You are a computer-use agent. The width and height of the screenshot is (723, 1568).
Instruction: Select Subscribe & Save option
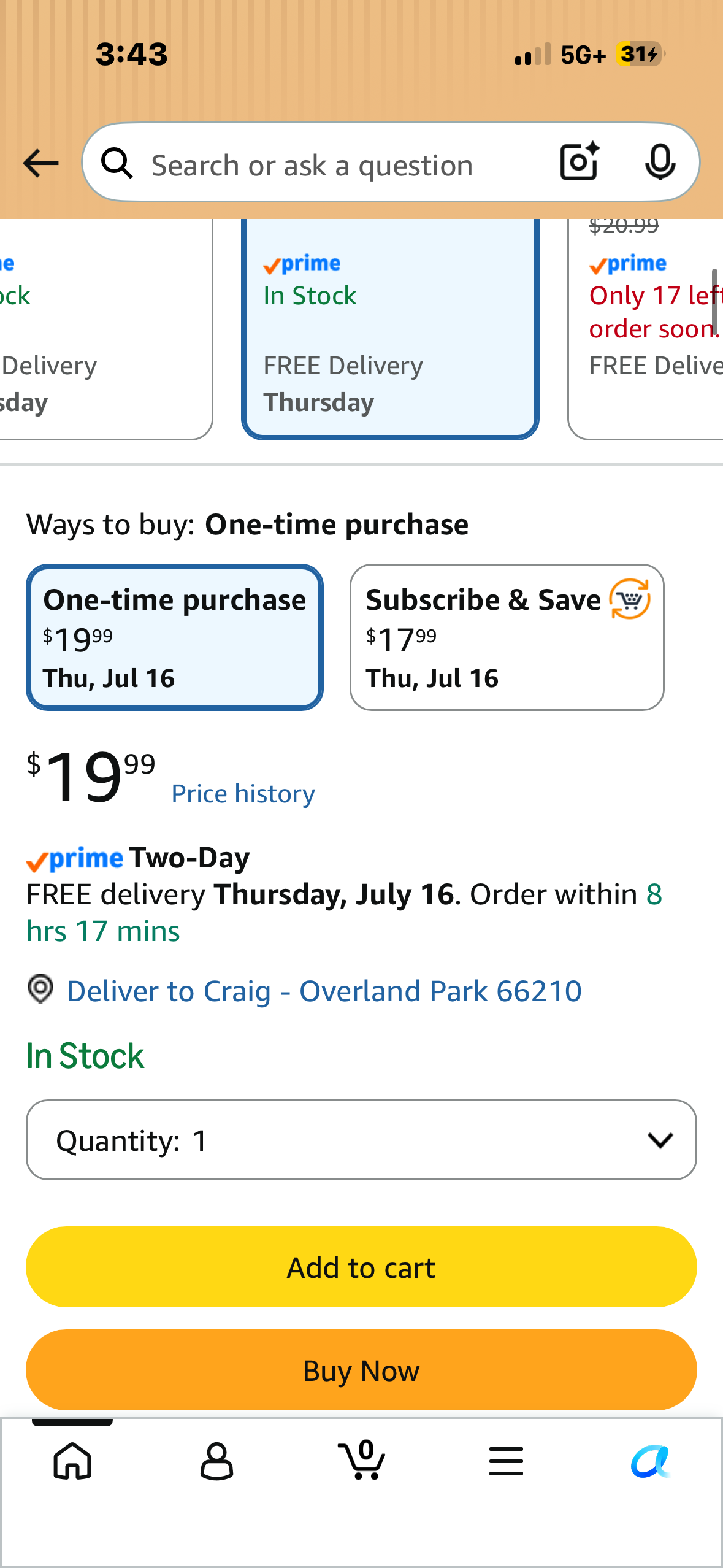(x=507, y=637)
